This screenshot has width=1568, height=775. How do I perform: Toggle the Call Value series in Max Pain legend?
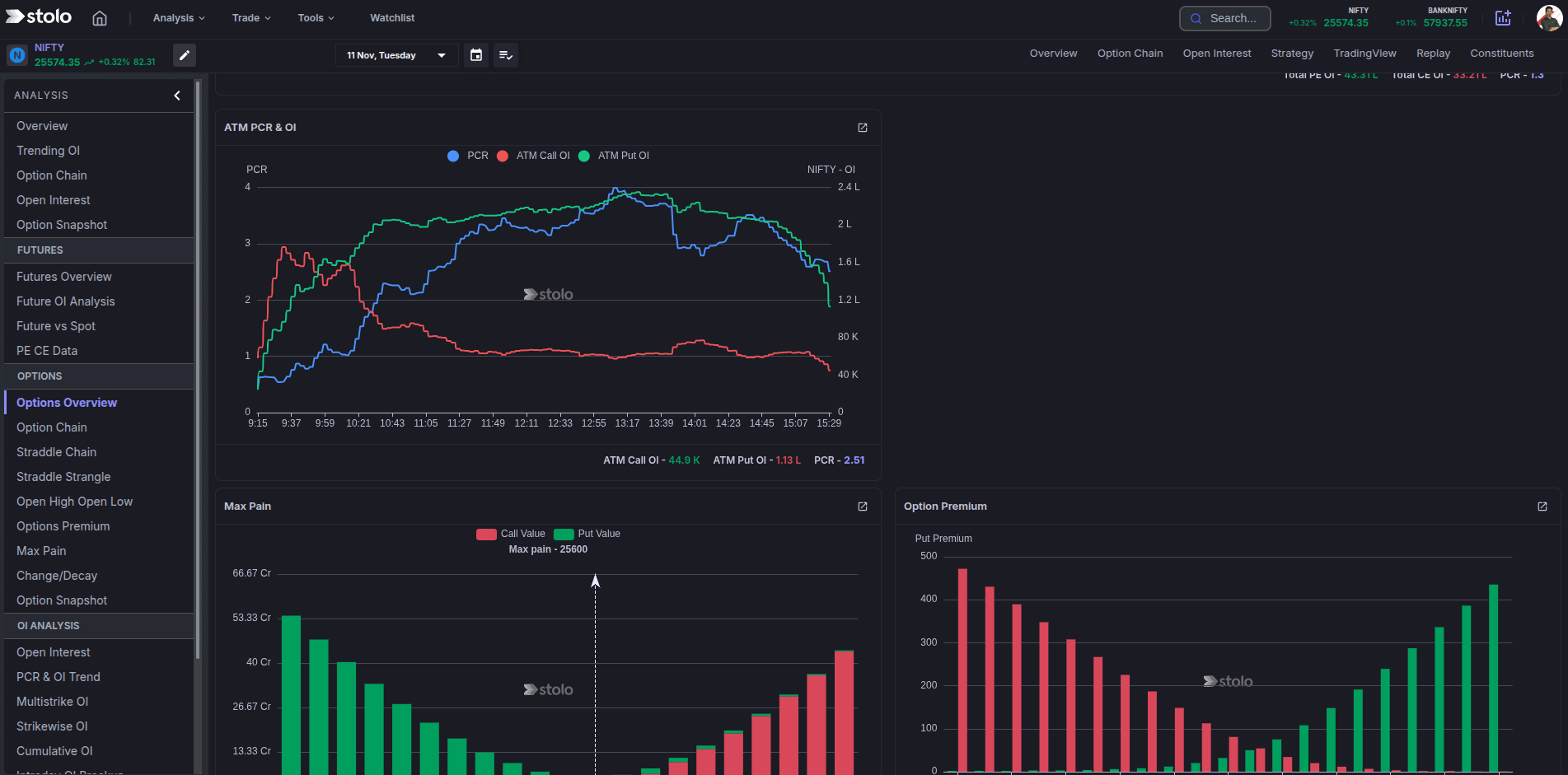pyautogui.click(x=511, y=534)
